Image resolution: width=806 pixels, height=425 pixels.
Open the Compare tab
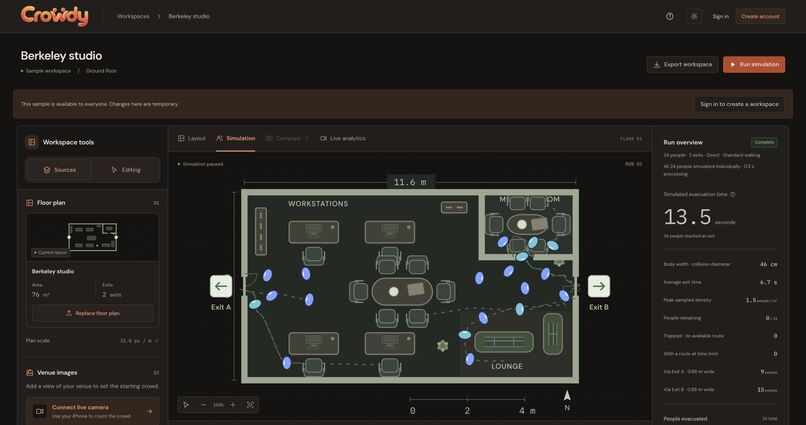pyautogui.click(x=287, y=138)
